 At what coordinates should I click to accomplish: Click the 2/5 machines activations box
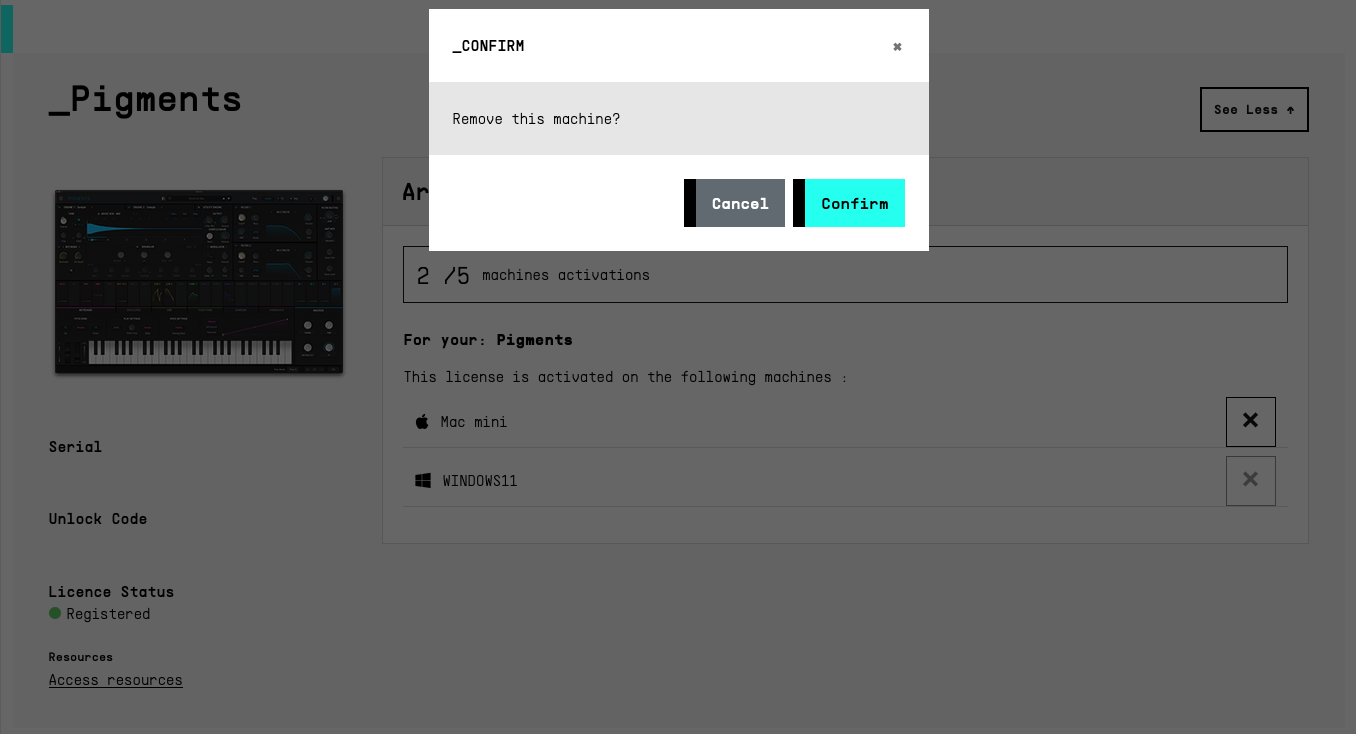point(844,275)
